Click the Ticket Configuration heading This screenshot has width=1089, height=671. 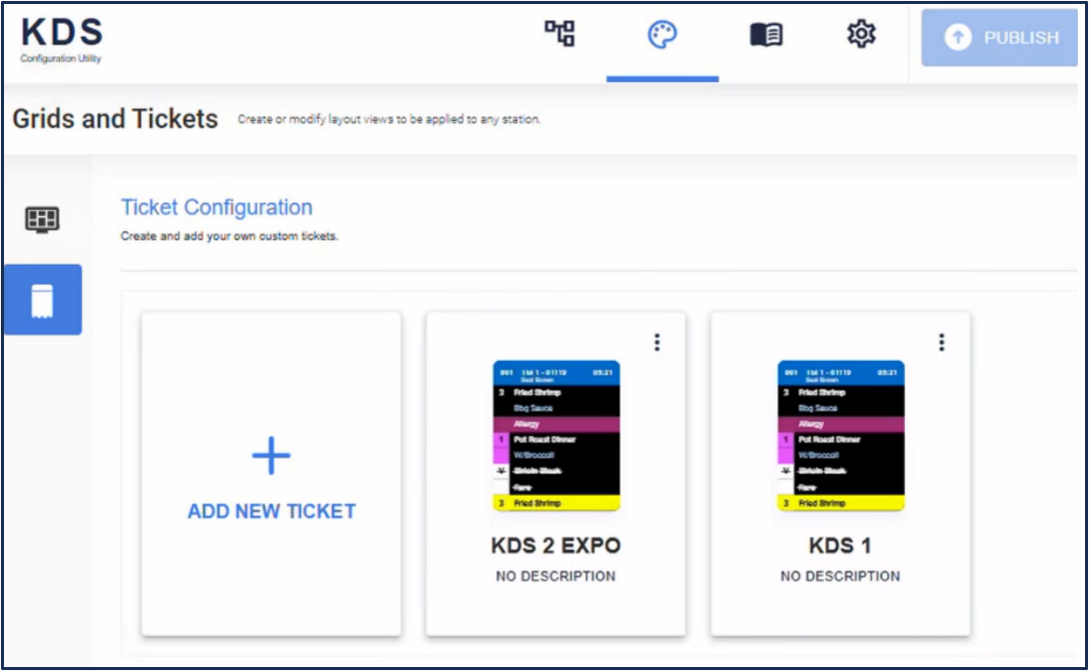tap(217, 207)
